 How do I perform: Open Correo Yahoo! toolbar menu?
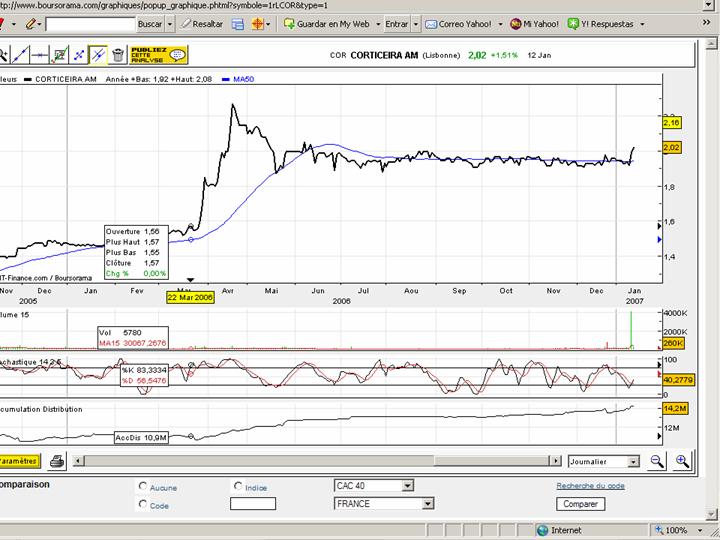tap(460, 23)
